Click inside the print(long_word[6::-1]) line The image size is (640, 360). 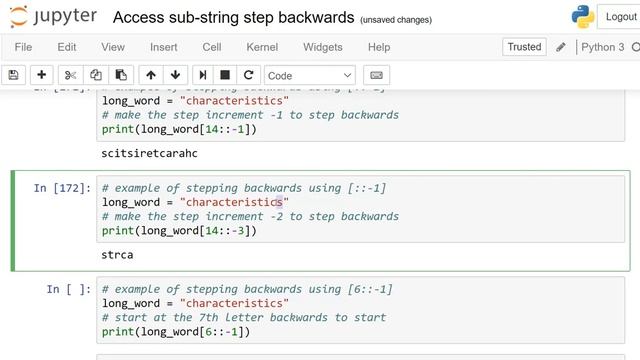[x=176, y=331]
